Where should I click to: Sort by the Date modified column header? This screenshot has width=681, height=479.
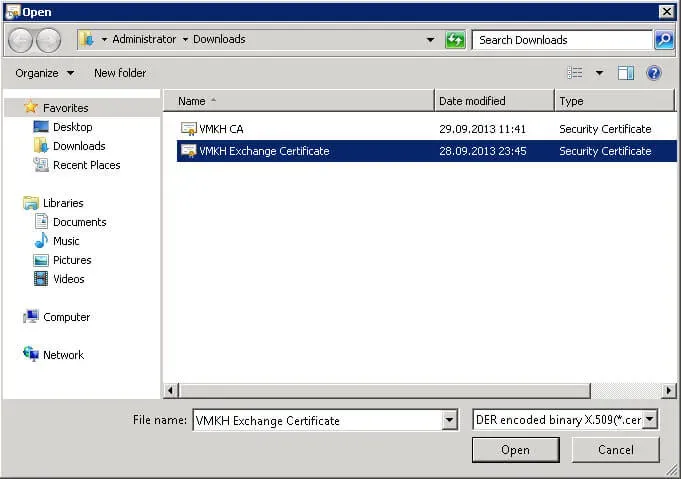494,101
